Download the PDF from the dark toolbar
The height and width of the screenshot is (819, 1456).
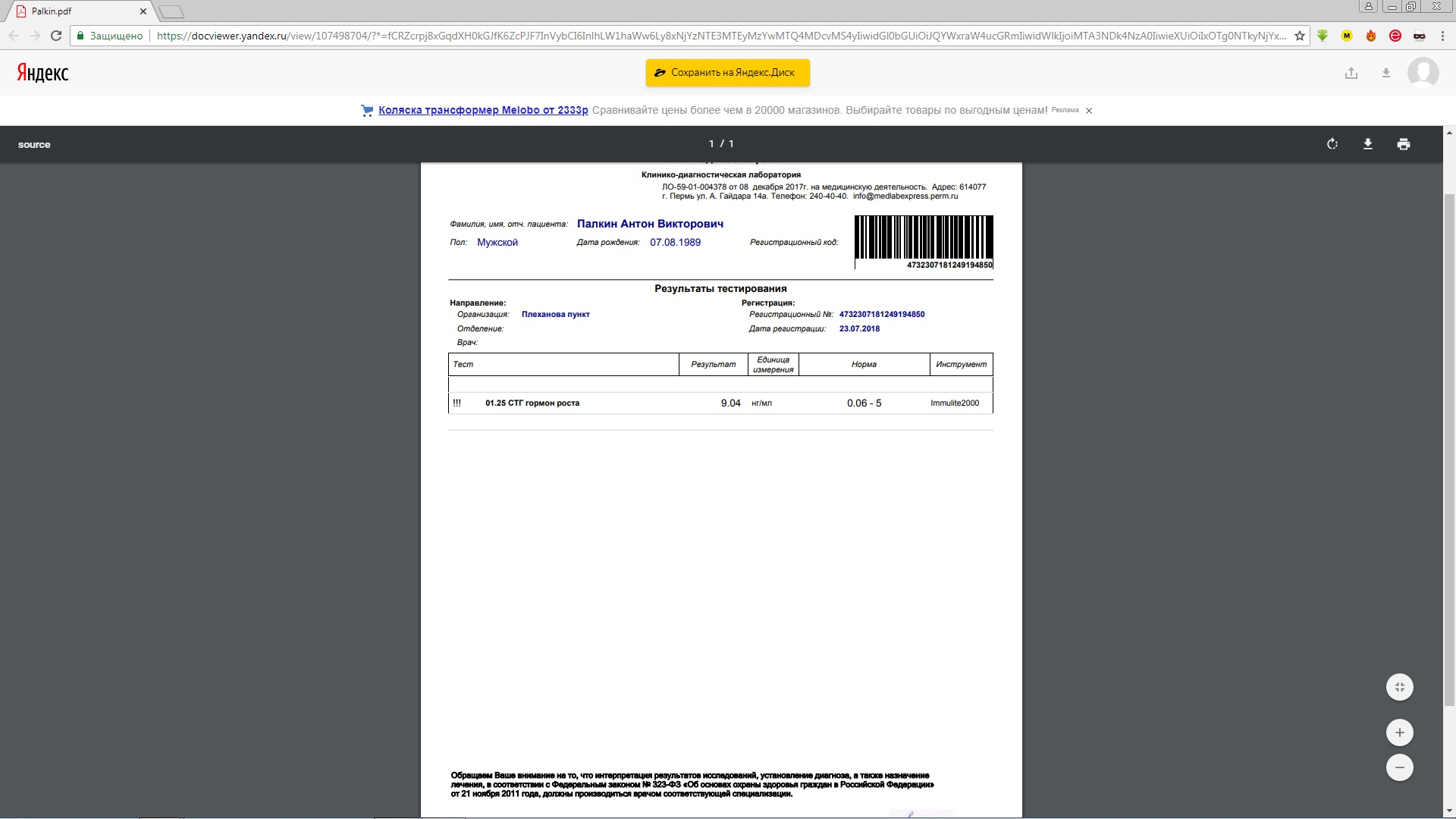click(x=1368, y=144)
